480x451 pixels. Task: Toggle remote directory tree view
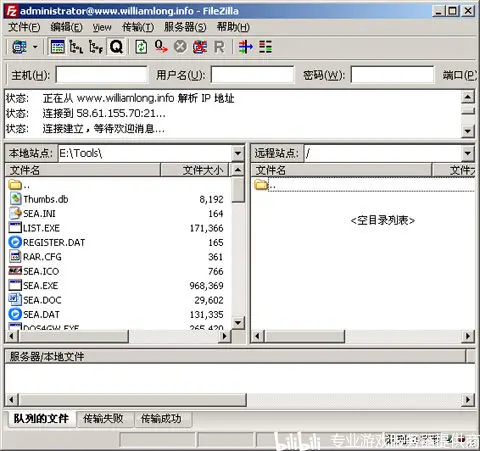tap(96, 47)
